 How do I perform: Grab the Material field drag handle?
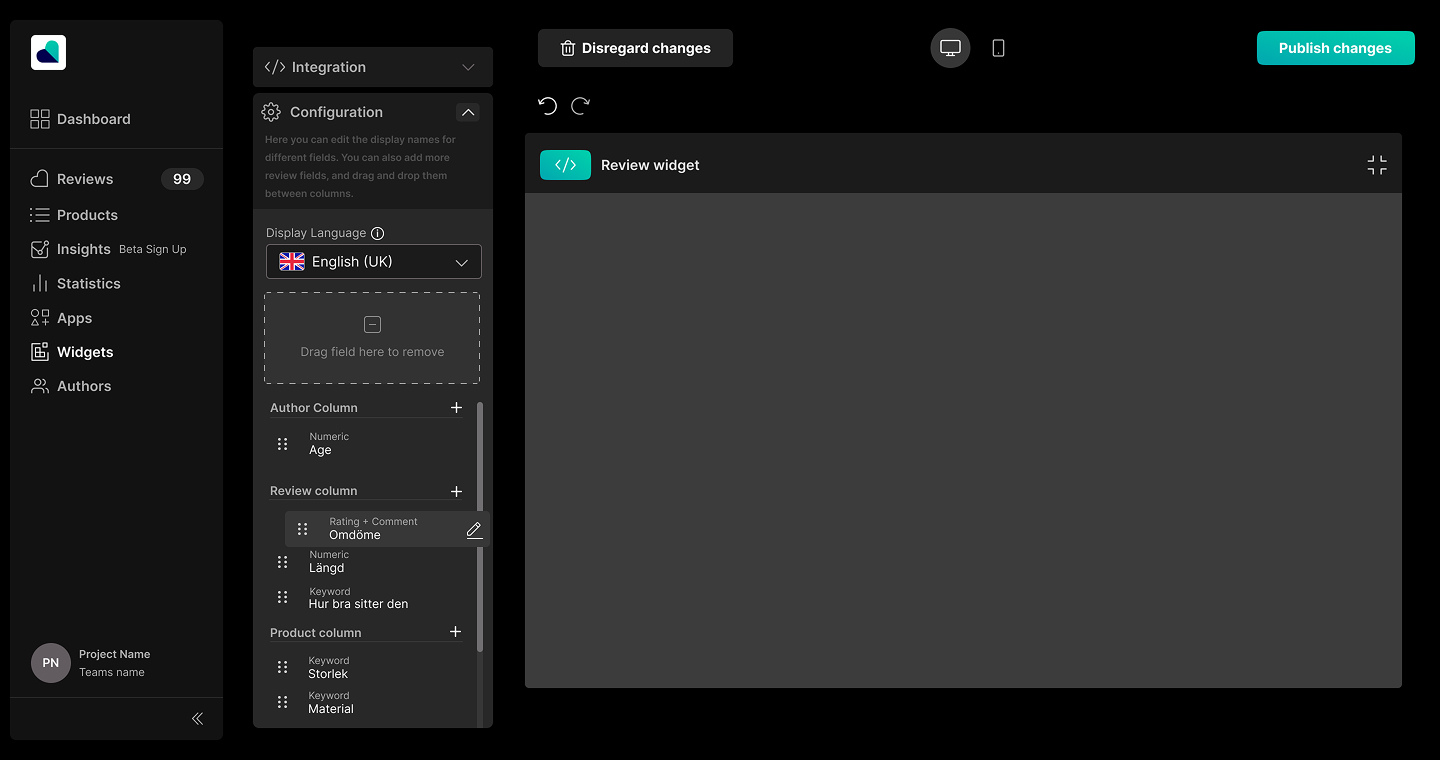(x=283, y=702)
